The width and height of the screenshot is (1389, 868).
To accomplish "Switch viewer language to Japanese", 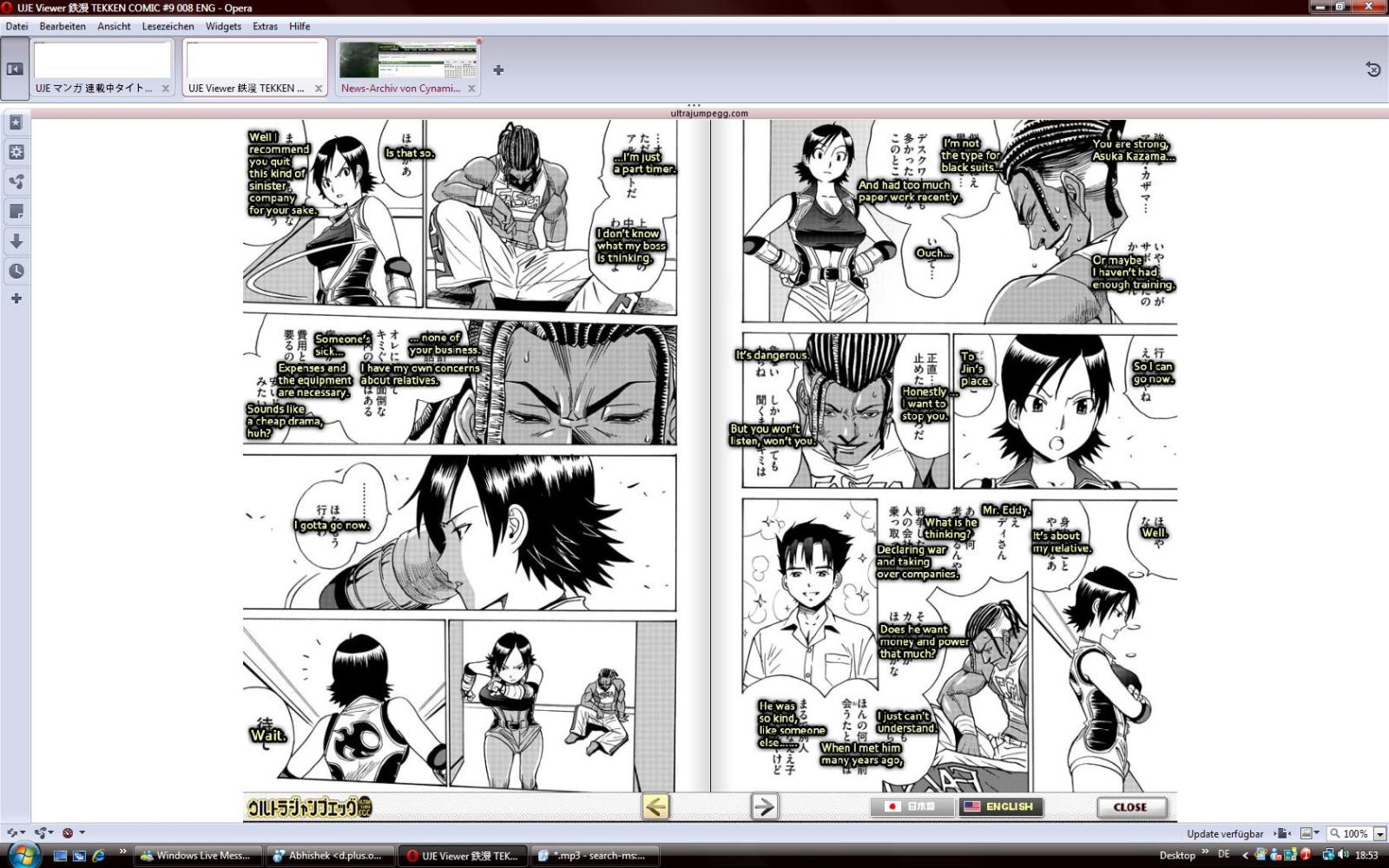I will pos(912,806).
